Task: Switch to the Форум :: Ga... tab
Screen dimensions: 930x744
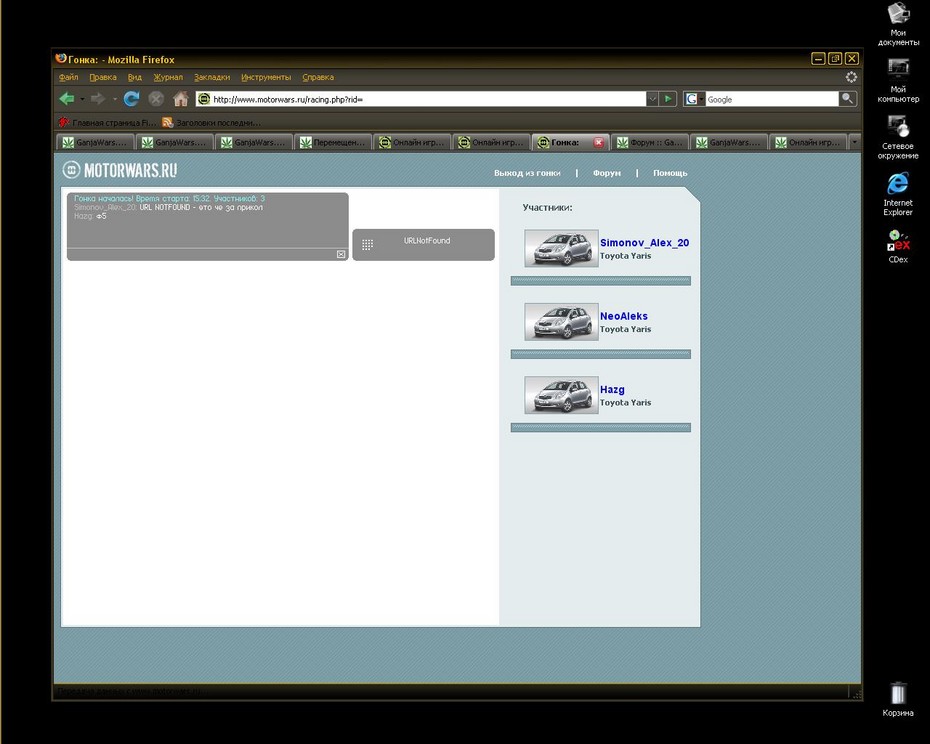Action: pos(649,142)
